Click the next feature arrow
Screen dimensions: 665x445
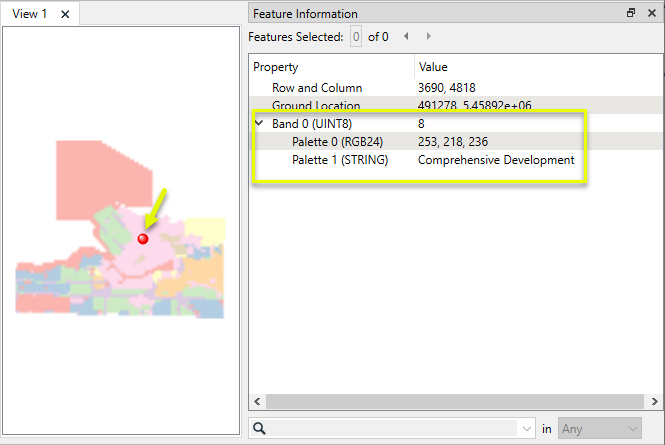[429, 36]
